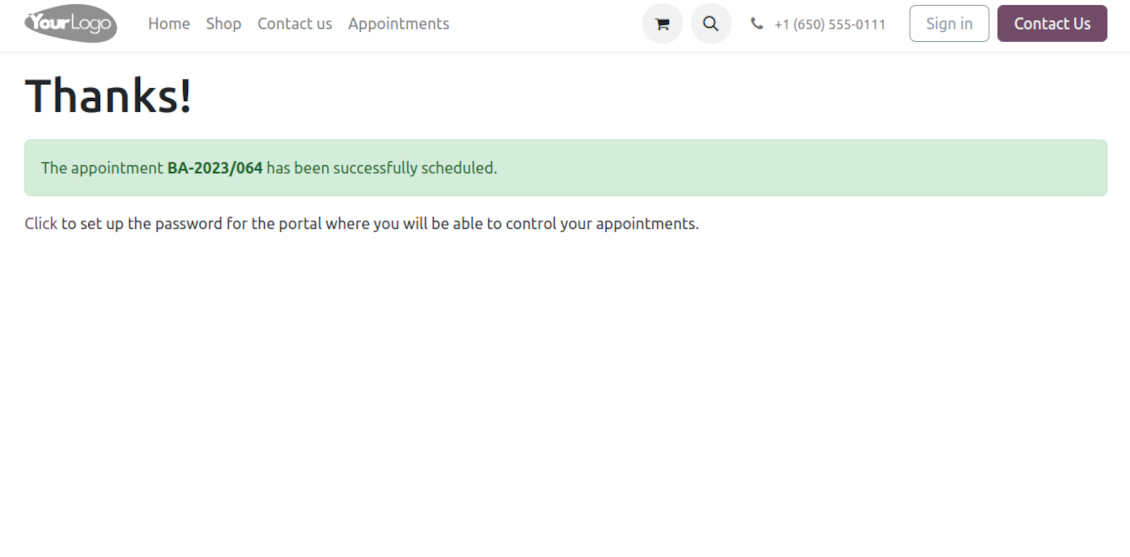The width and height of the screenshot is (1130, 557).
Task: Click the blank white page body
Action: (x=565, y=400)
